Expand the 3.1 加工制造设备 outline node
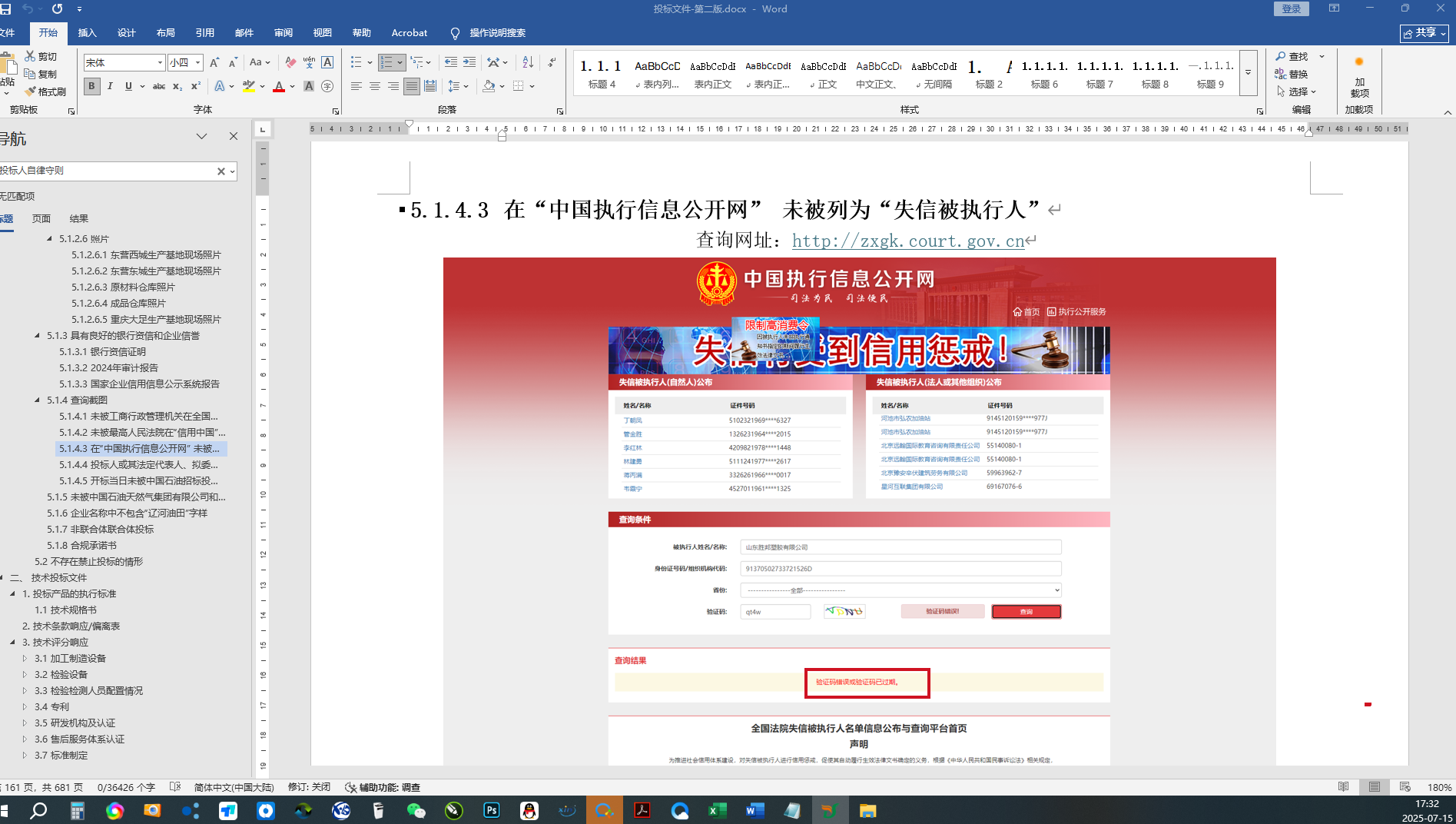 coord(25,658)
